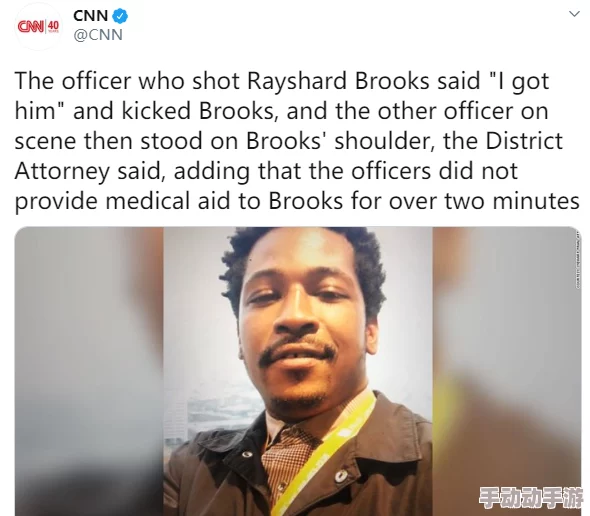
Task: Click the blurred left panel of the photo
Action: [89, 371]
